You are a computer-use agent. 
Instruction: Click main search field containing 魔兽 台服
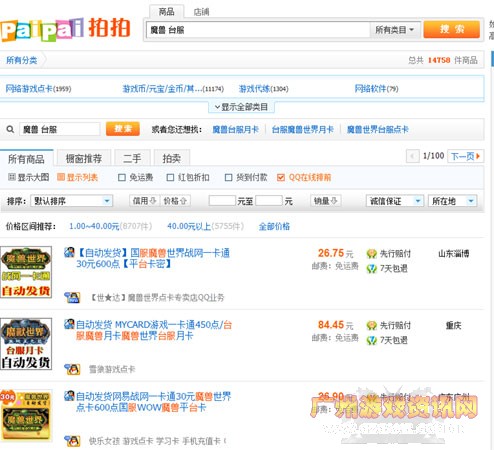coord(258,30)
